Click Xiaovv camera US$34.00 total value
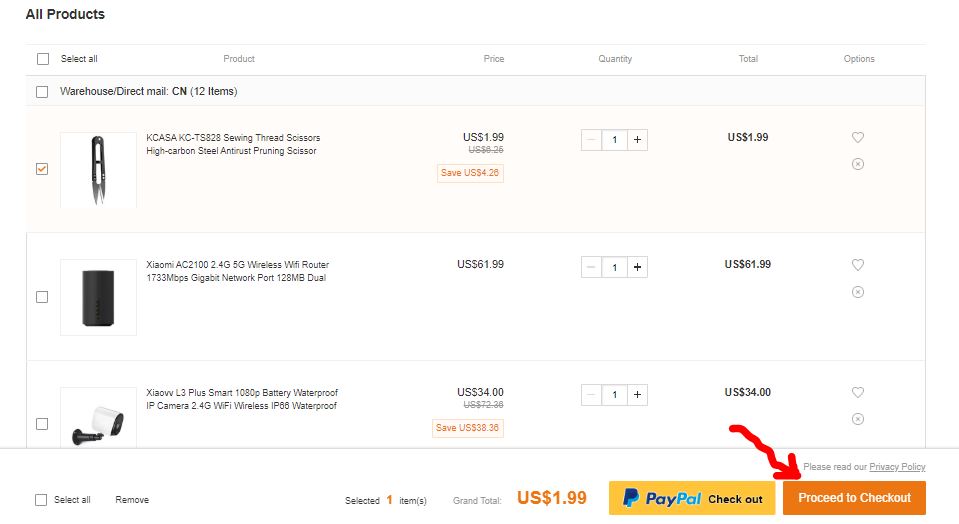 pos(747,392)
